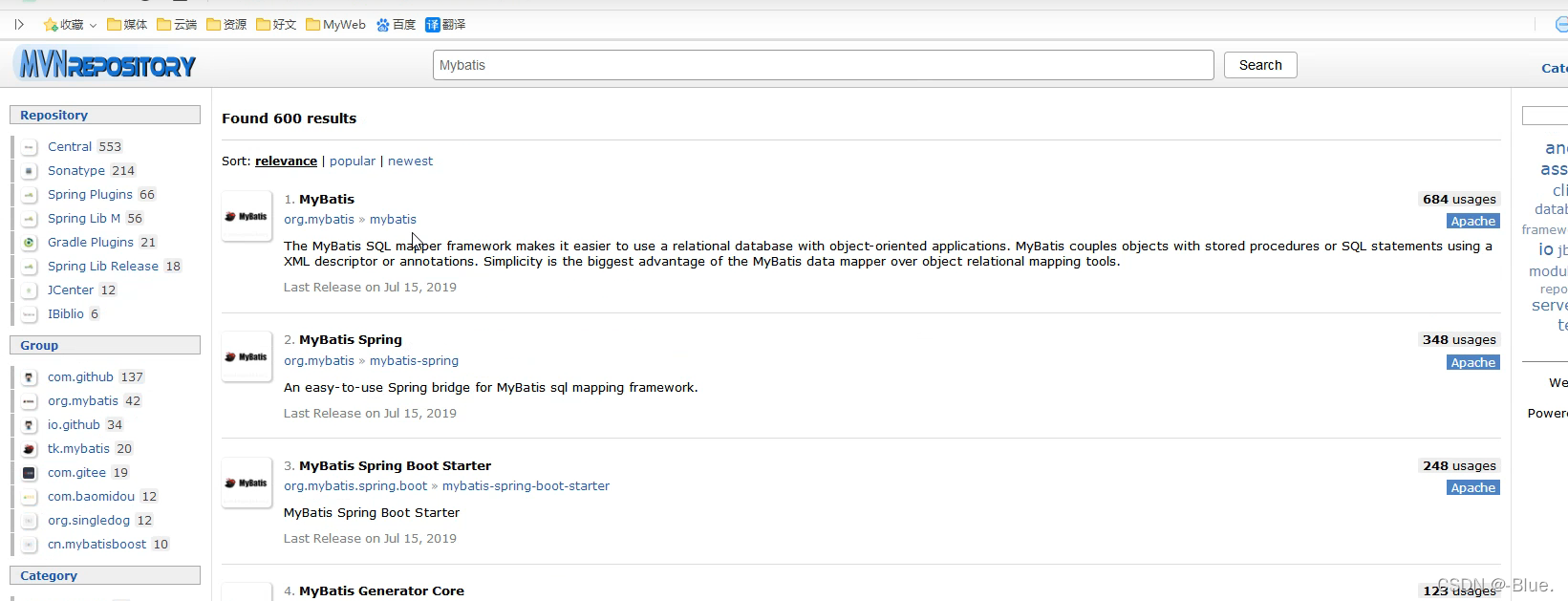Click the Gradle Plugins repository icon
Screen dimensions: 1568x601
click(30, 243)
